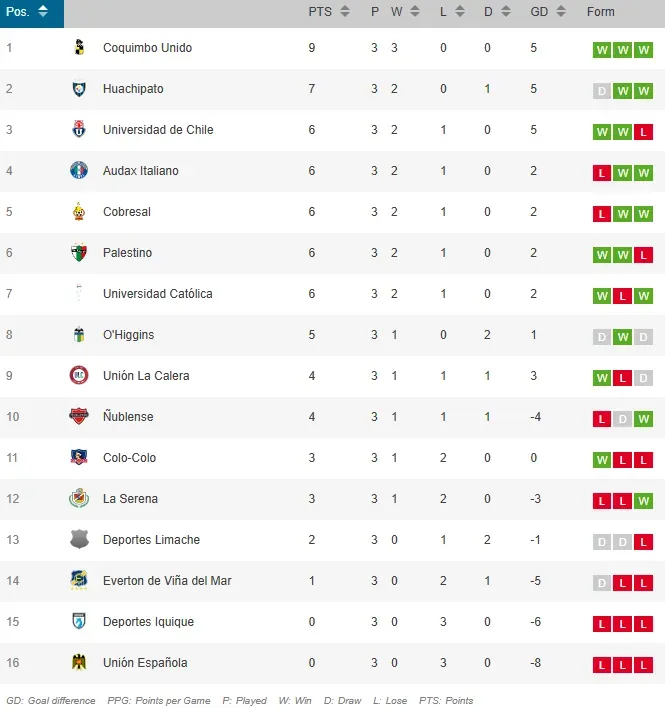This screenshot has height=710, width=665.
Task: Click the Audax Italiano team badge
Action: coord(79,171)
